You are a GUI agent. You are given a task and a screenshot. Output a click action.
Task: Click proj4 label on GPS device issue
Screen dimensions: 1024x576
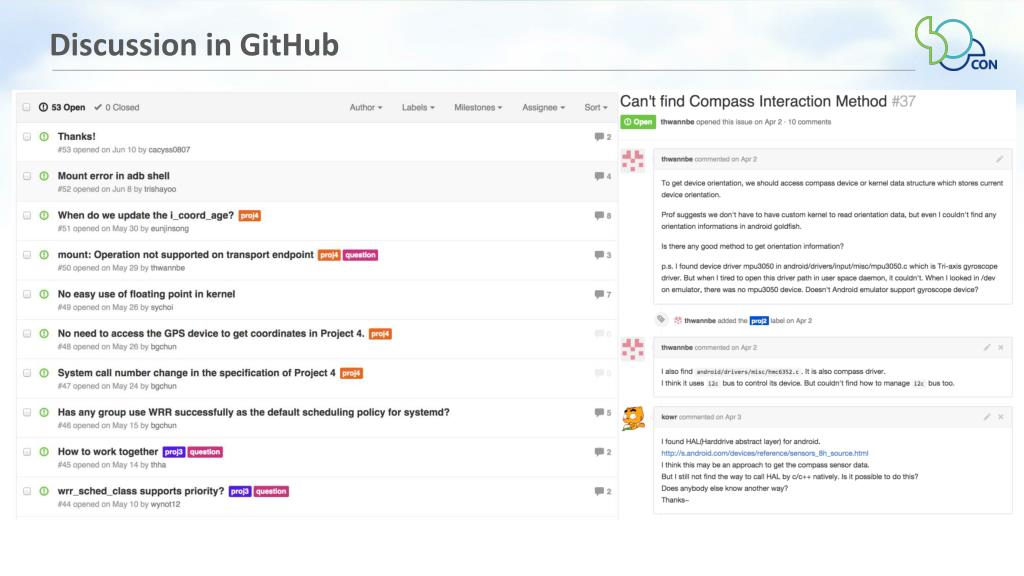pyautogui.click(x=380, y=334)
